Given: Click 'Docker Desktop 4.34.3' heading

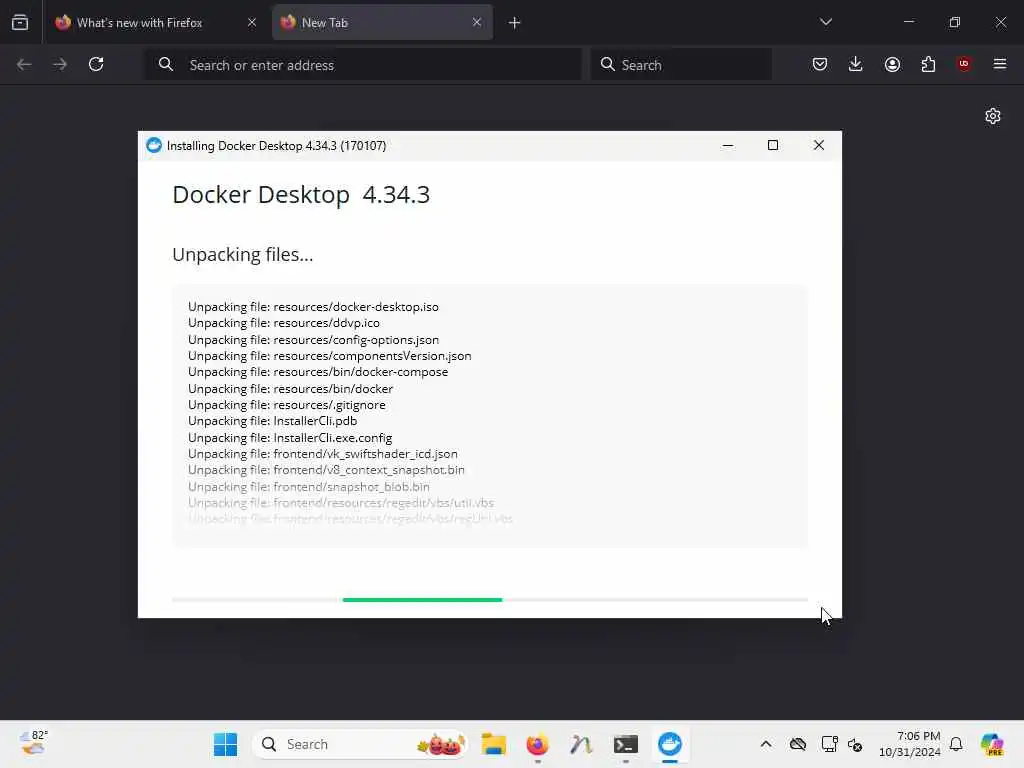Looking at the screenshot, I should pos(301,195).
